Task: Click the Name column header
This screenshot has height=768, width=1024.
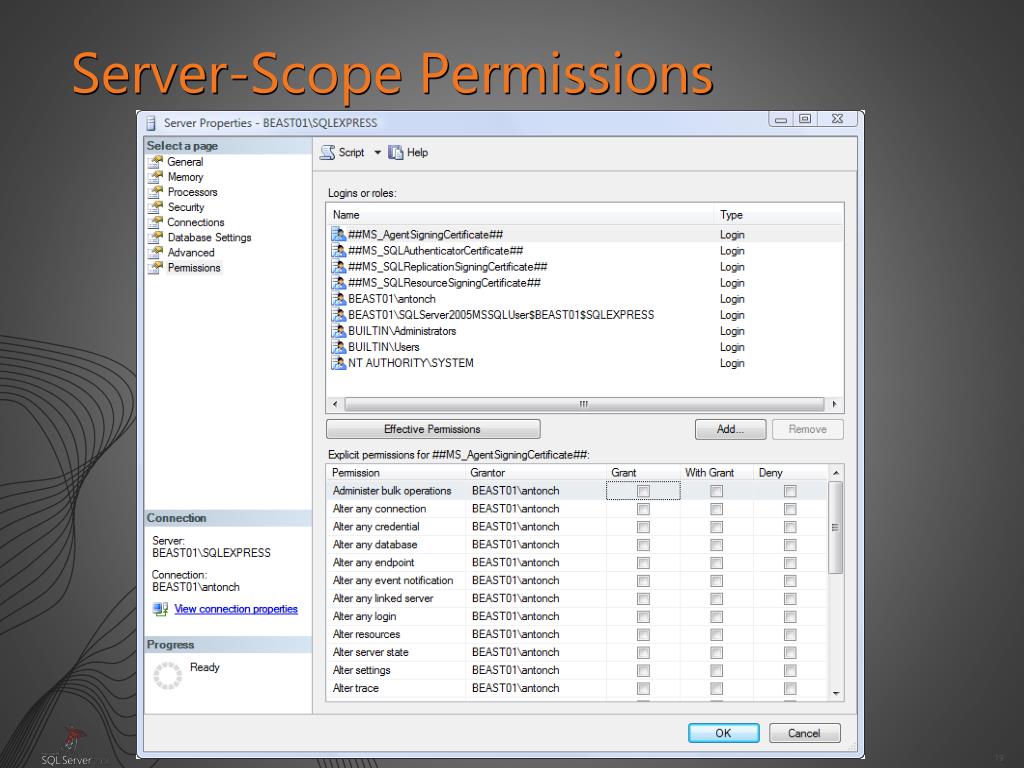Action: 520,215
